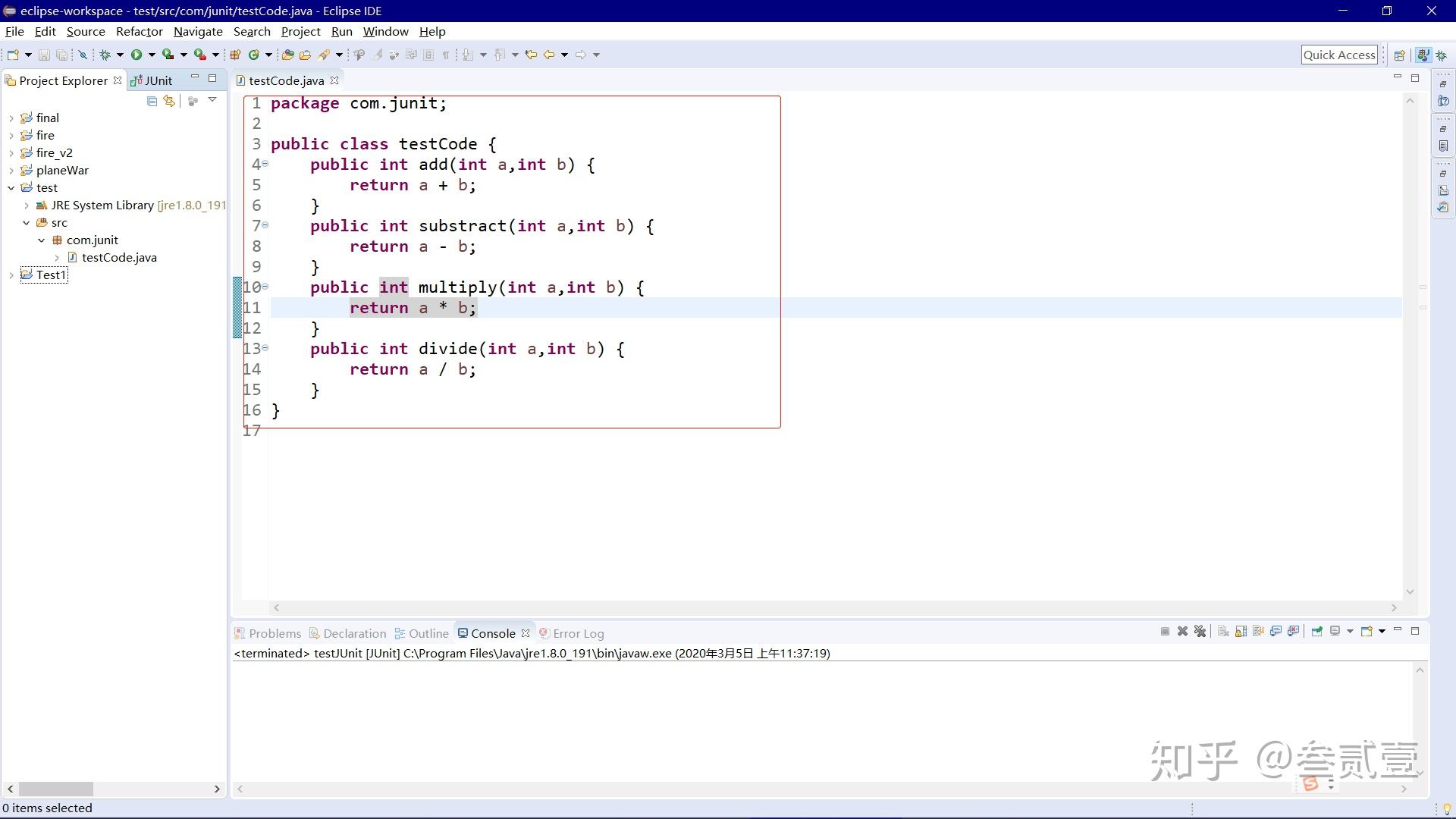Expand the fire_v2 project node
The width and height of the screenshot is (1456, 819).
(x=11, y=153)
